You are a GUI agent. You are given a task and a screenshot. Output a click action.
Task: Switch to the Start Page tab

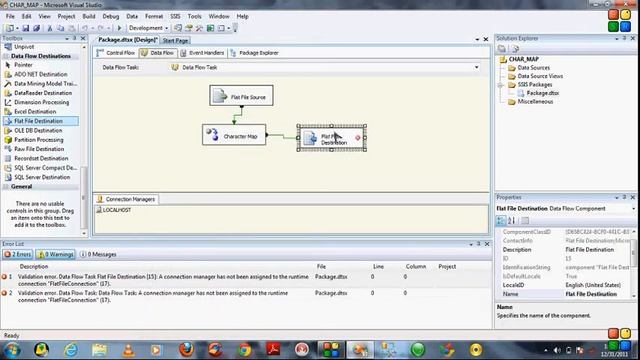click(176, 40)
